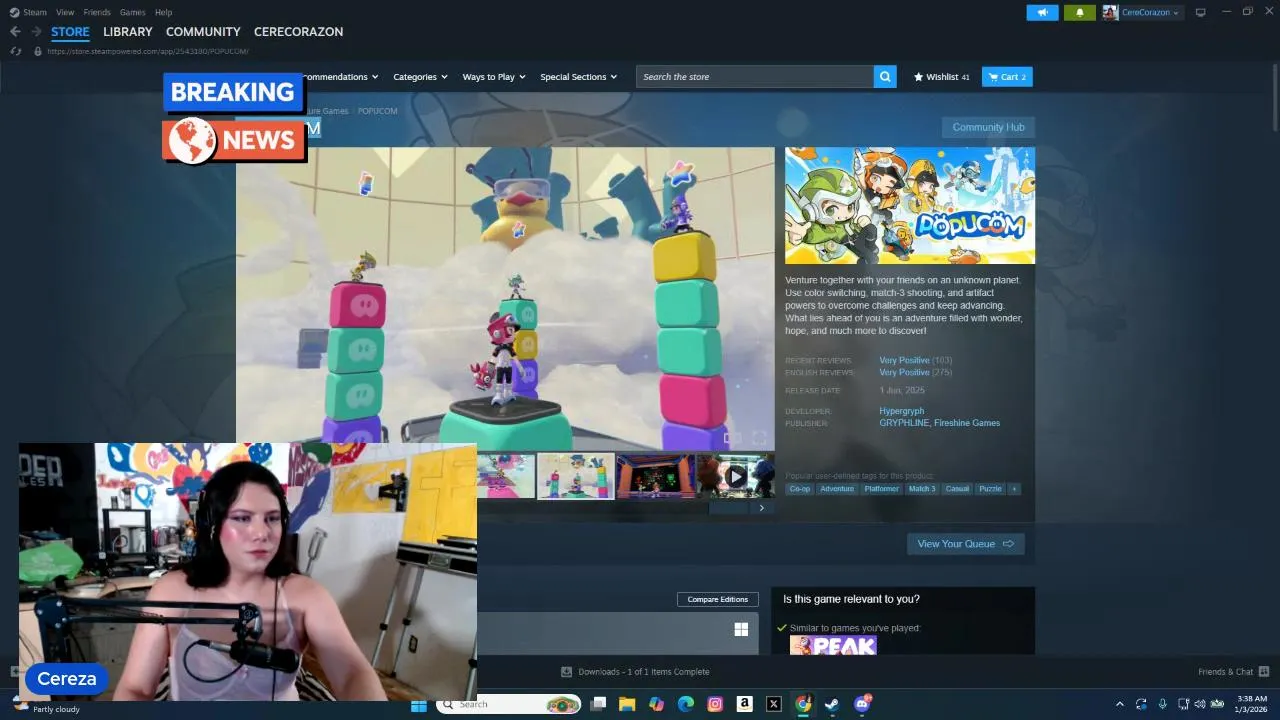Click the volume icon in system tray
The width and height of the screenshot is (1280, 720).
click(x=1199, y=704)
